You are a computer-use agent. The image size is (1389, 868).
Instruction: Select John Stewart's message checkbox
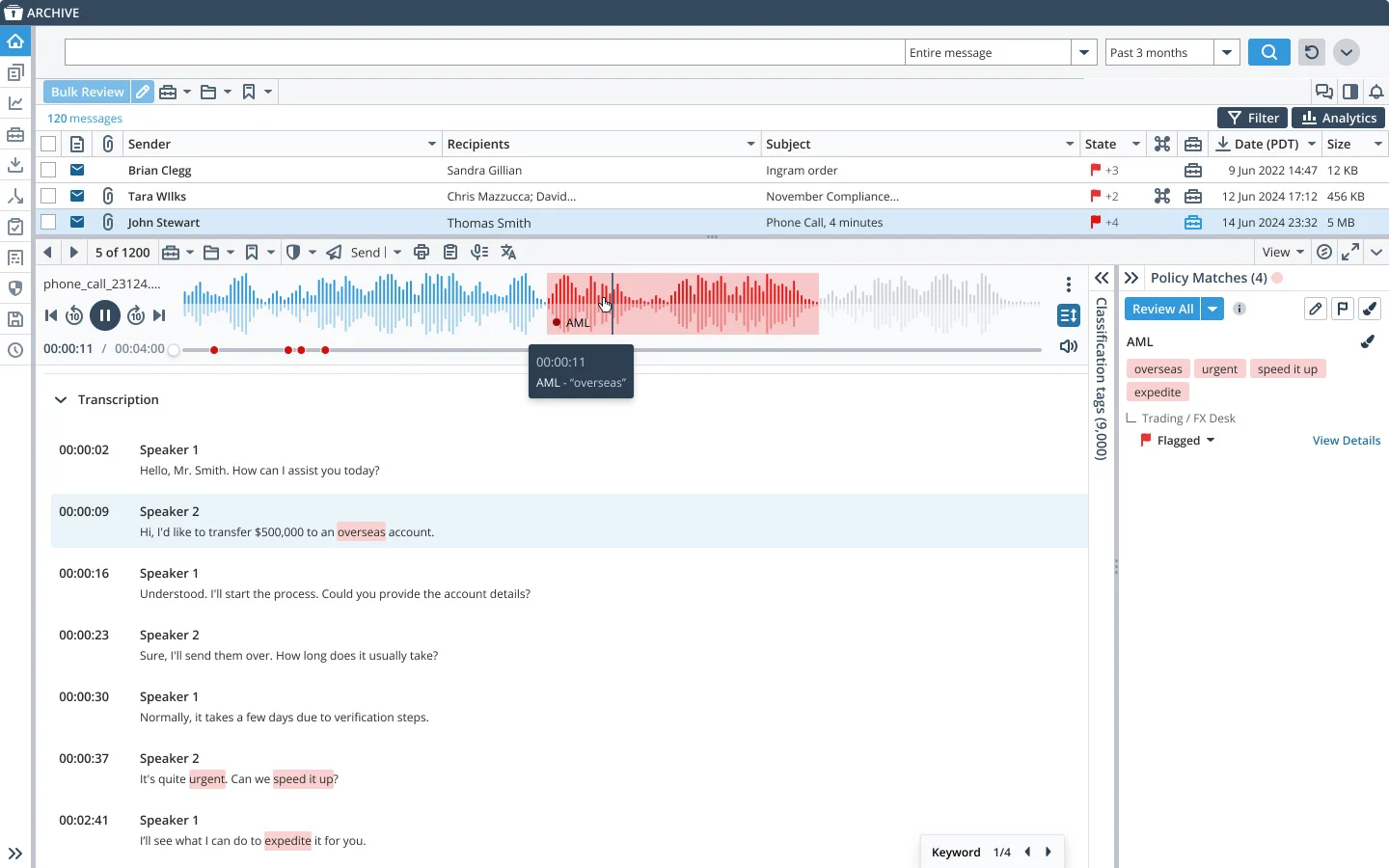[49, 223]
